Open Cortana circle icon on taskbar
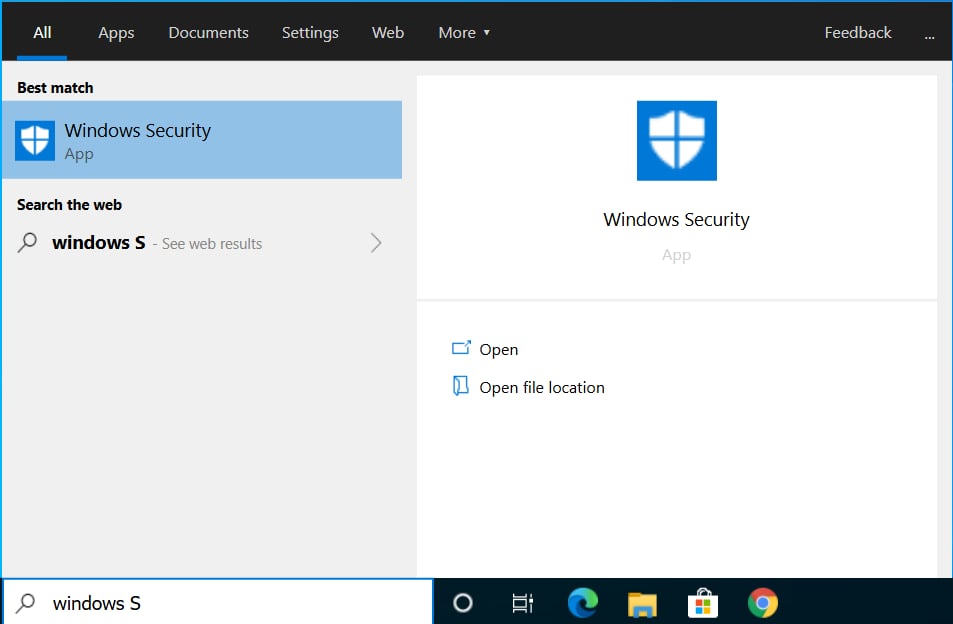This screenshot has width=953, height=624. (462, 603)
